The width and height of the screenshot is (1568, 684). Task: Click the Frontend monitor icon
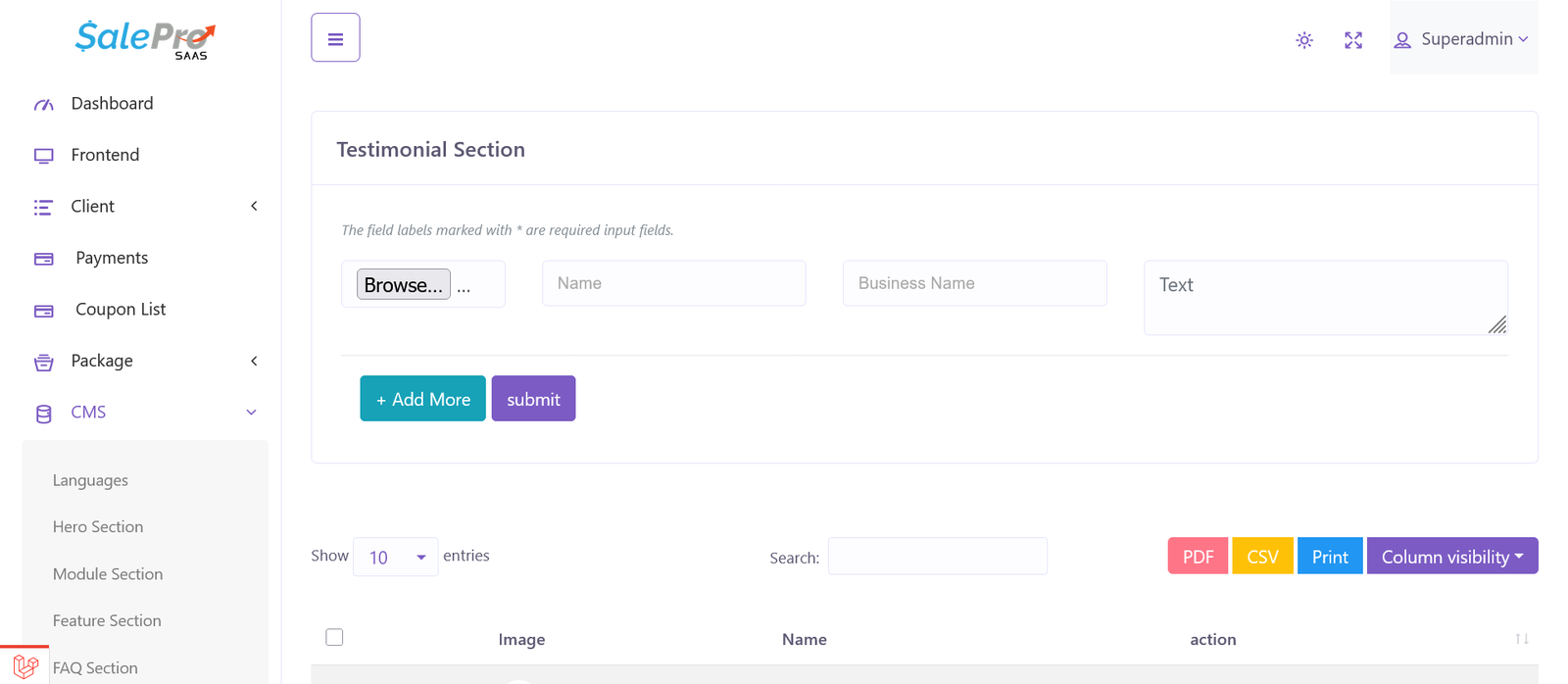click(x=44, y=156)
